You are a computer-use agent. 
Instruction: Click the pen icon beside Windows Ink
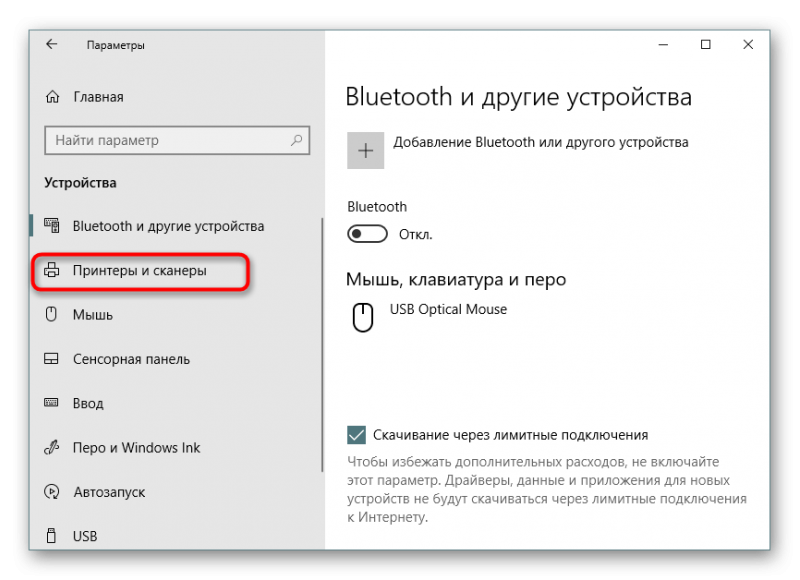52,447
